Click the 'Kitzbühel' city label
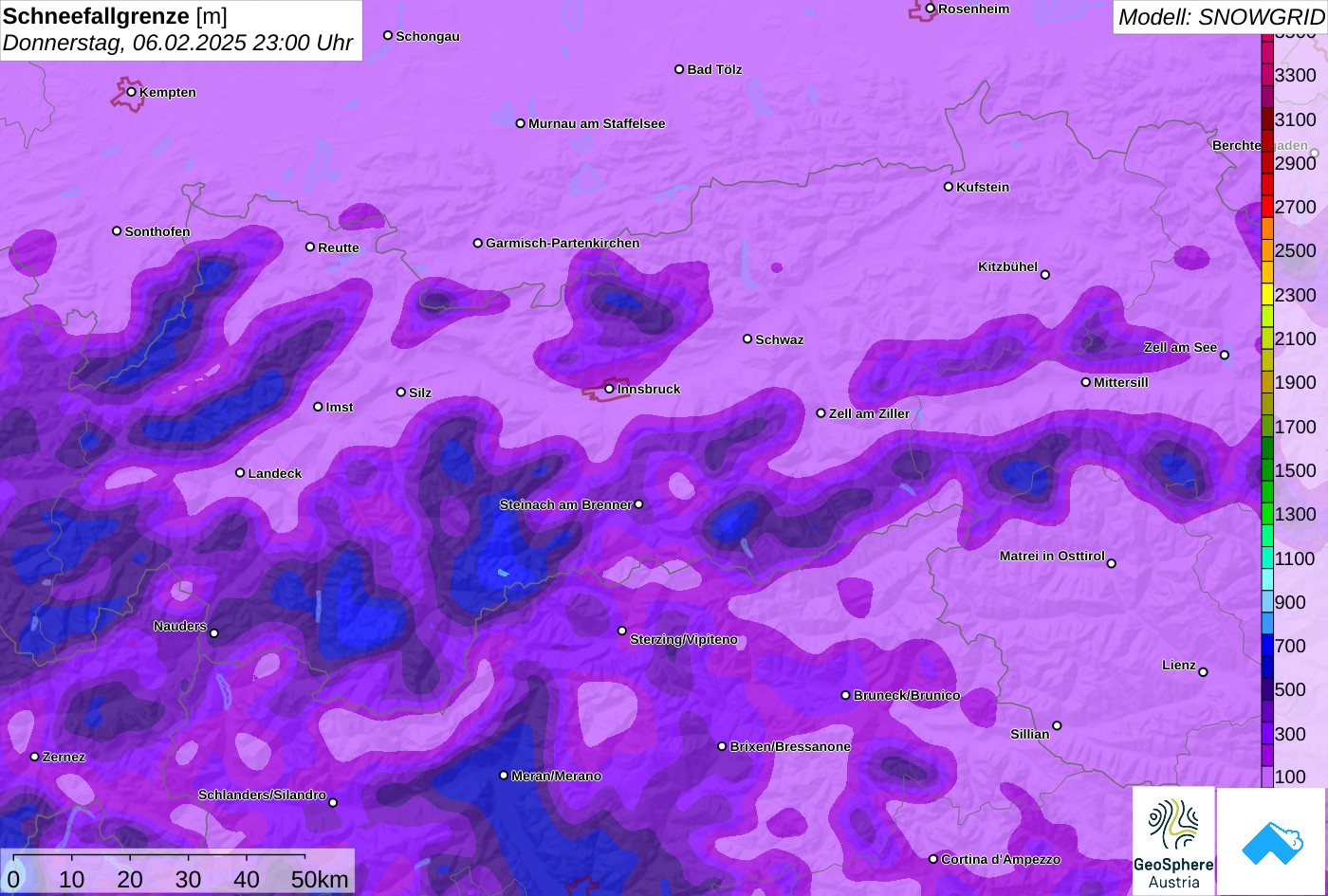 click(1008, 266)
